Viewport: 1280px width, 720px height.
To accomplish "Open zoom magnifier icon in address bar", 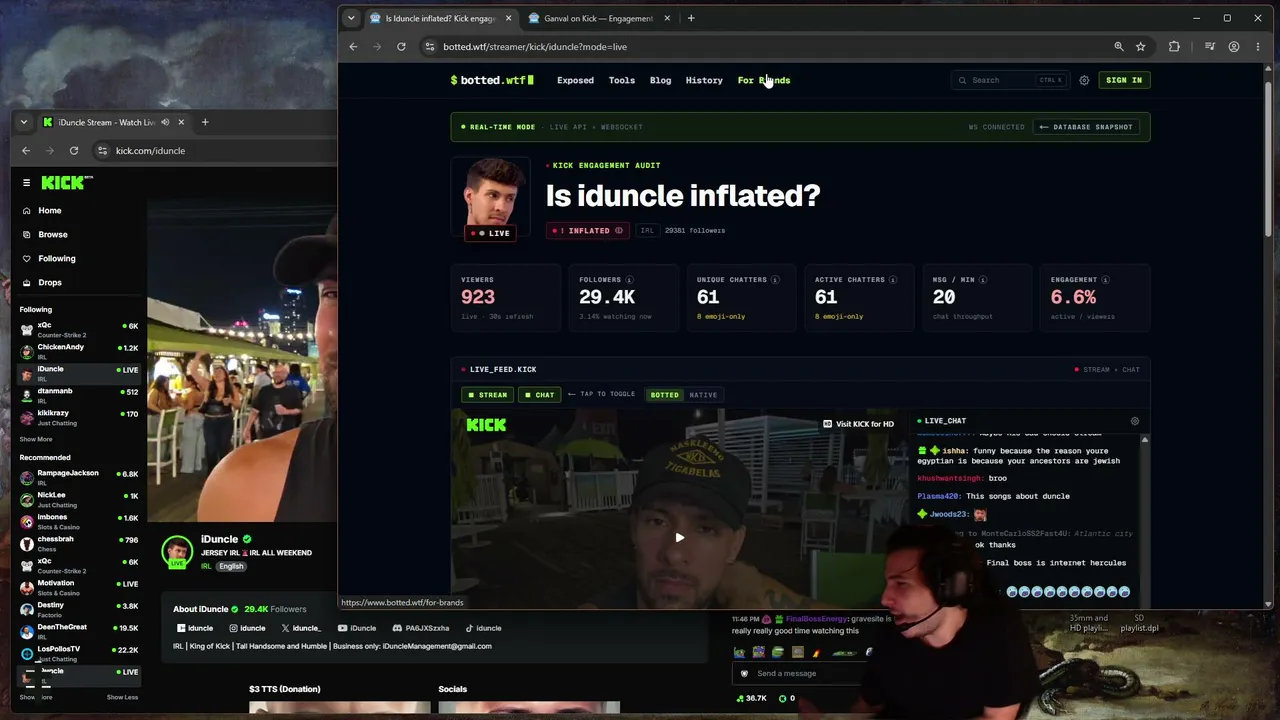I will pos(1119,47).
